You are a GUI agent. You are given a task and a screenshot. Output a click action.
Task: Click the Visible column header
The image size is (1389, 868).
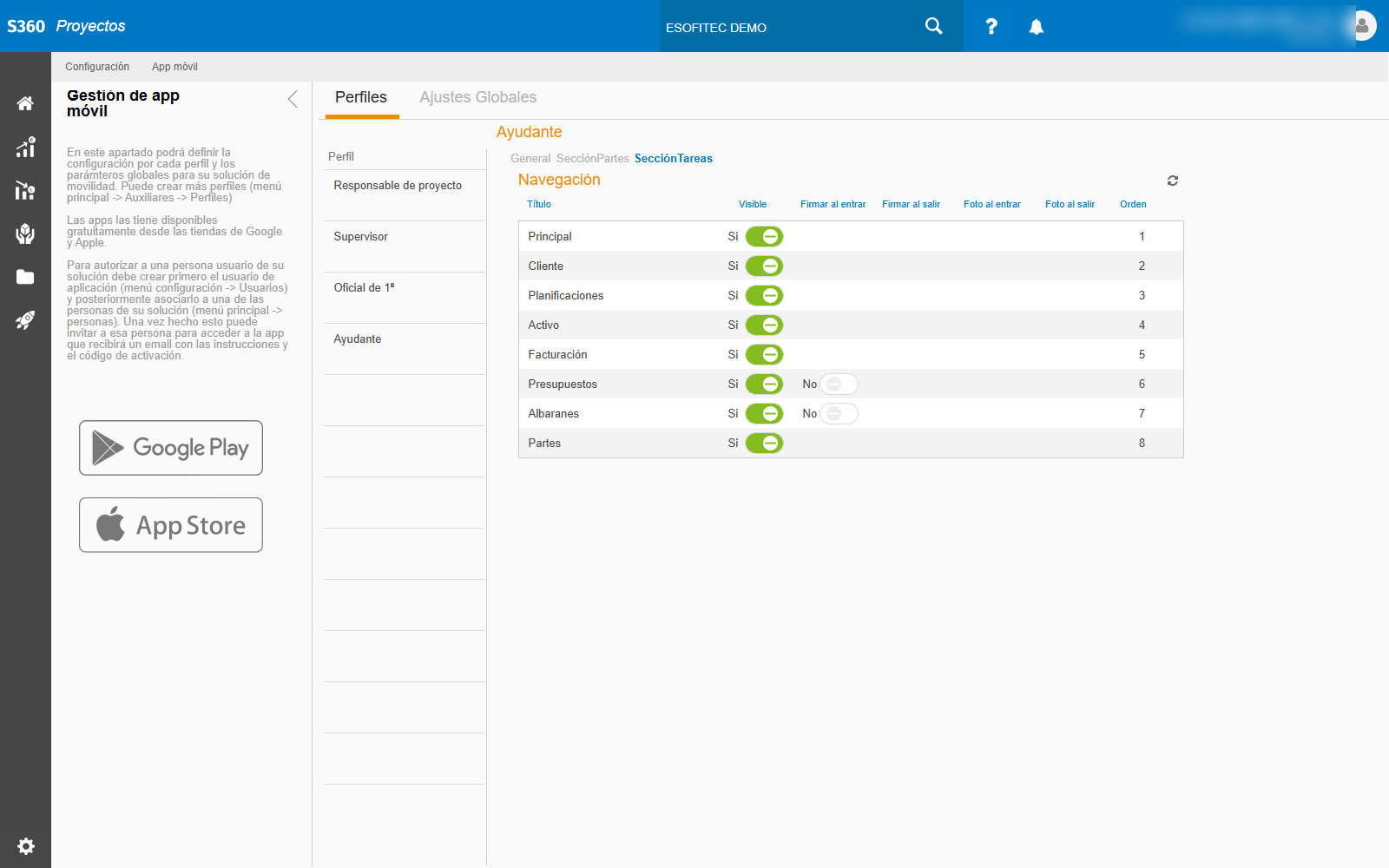click(x=753, y=204)
